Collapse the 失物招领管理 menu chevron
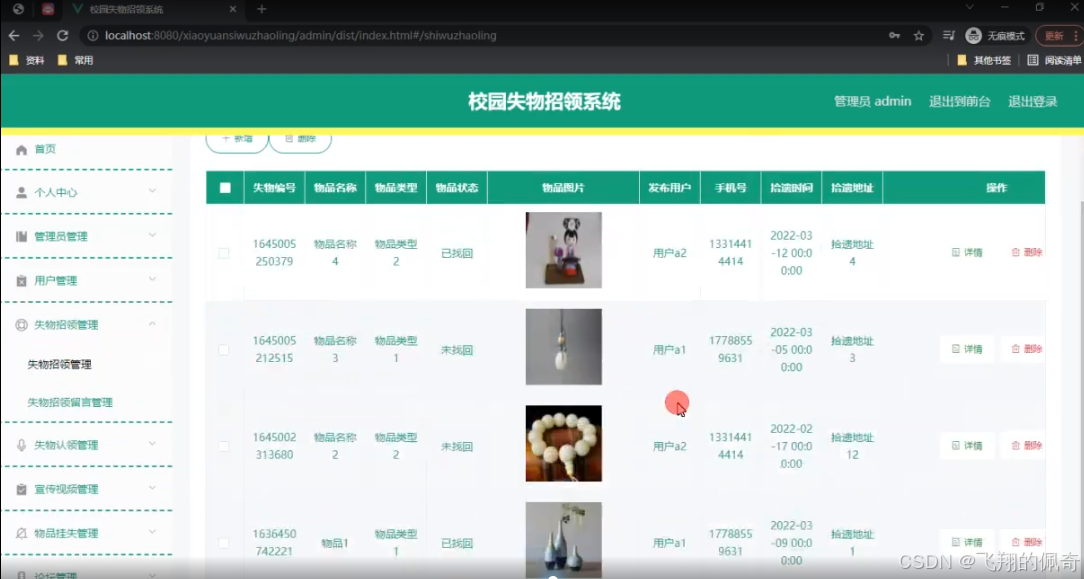 152,324
